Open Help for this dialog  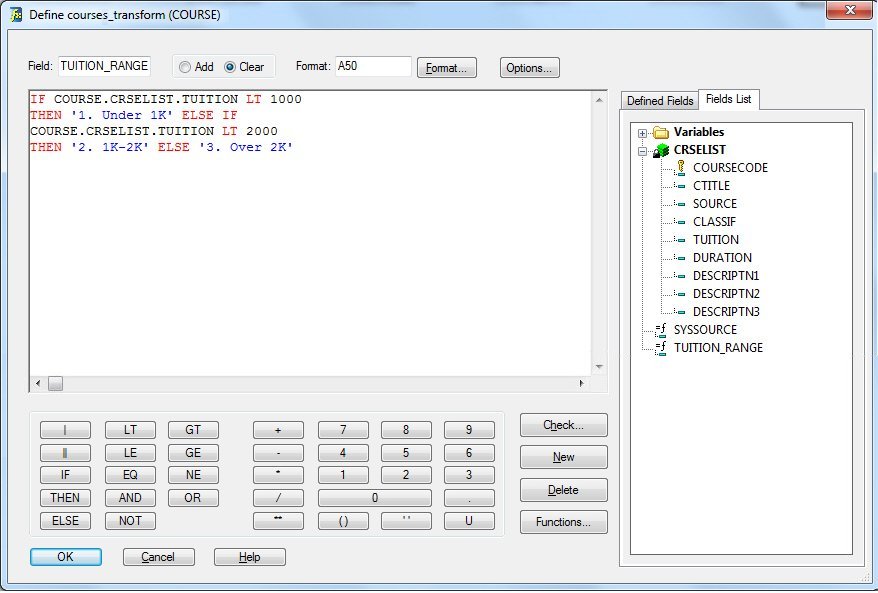tap(250, 557)
